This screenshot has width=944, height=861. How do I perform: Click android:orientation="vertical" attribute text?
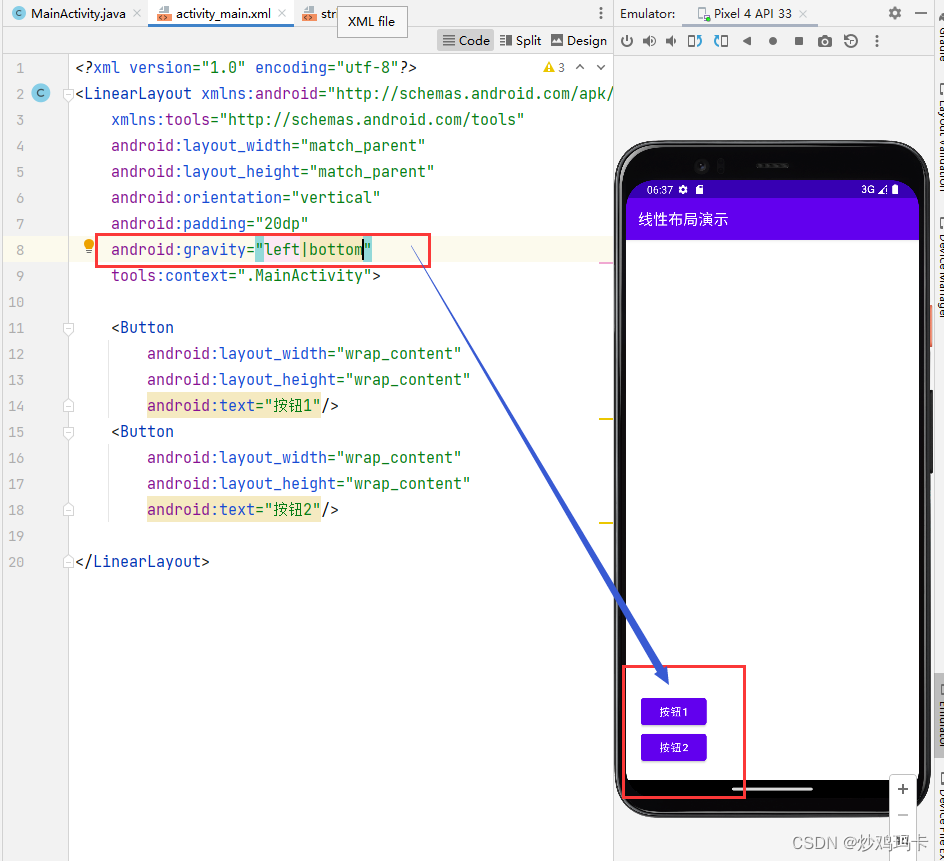click(x=246, y=197)
